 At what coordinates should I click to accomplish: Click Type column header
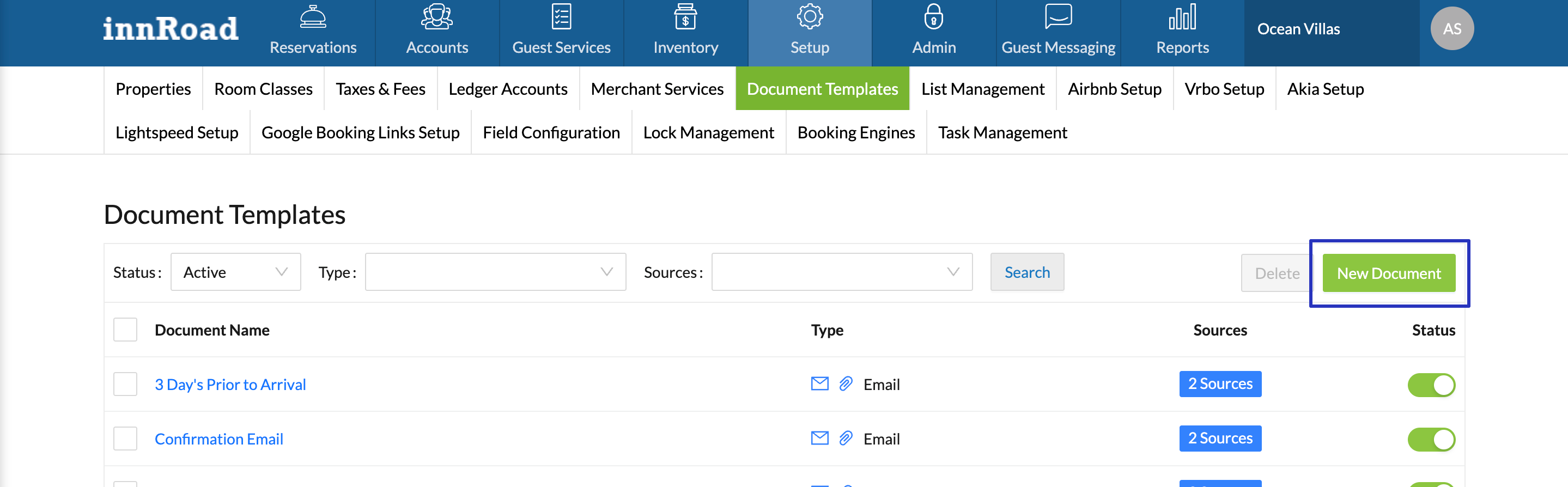826,330
